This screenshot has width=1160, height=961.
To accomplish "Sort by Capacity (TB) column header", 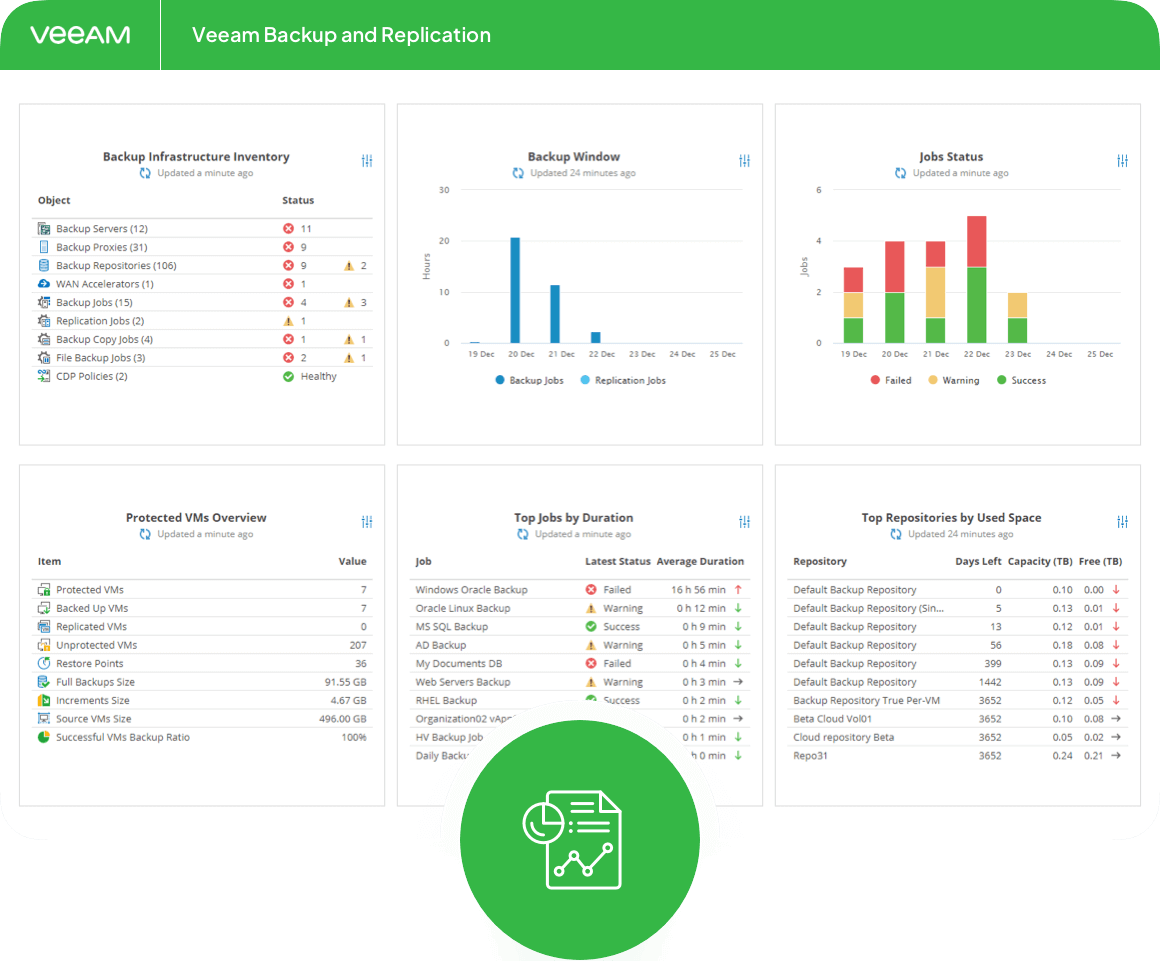I will pos(1040,562).
